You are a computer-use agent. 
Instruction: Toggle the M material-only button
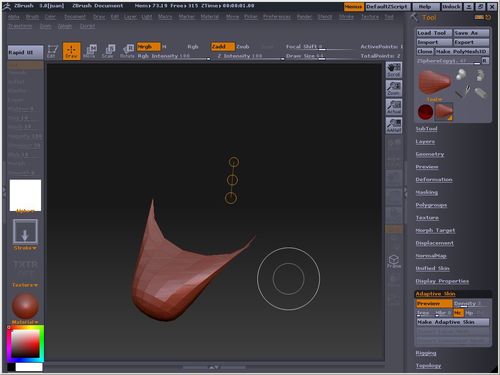(164, 47)
